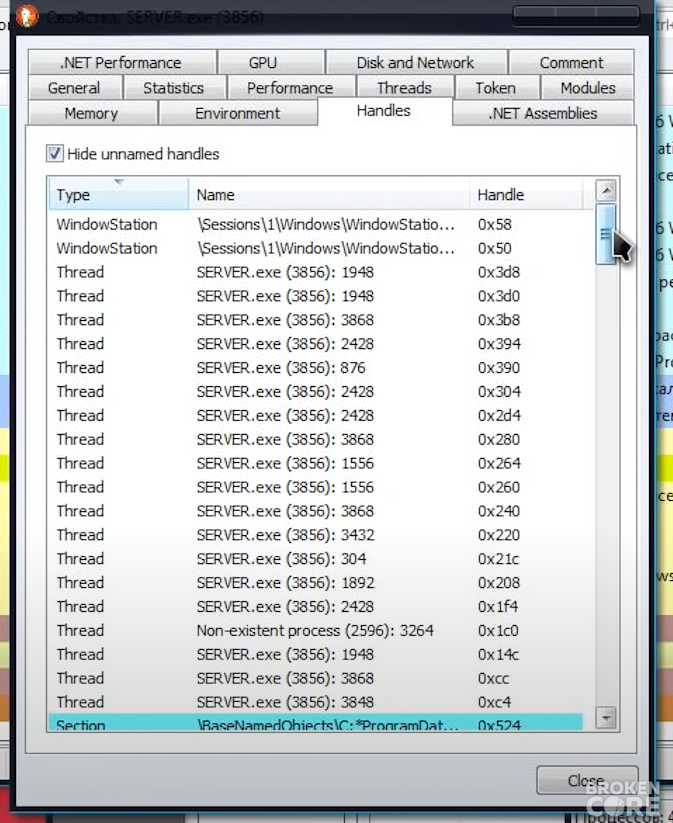
Task: Sort list by Type column header
Action: click(119, 195)
